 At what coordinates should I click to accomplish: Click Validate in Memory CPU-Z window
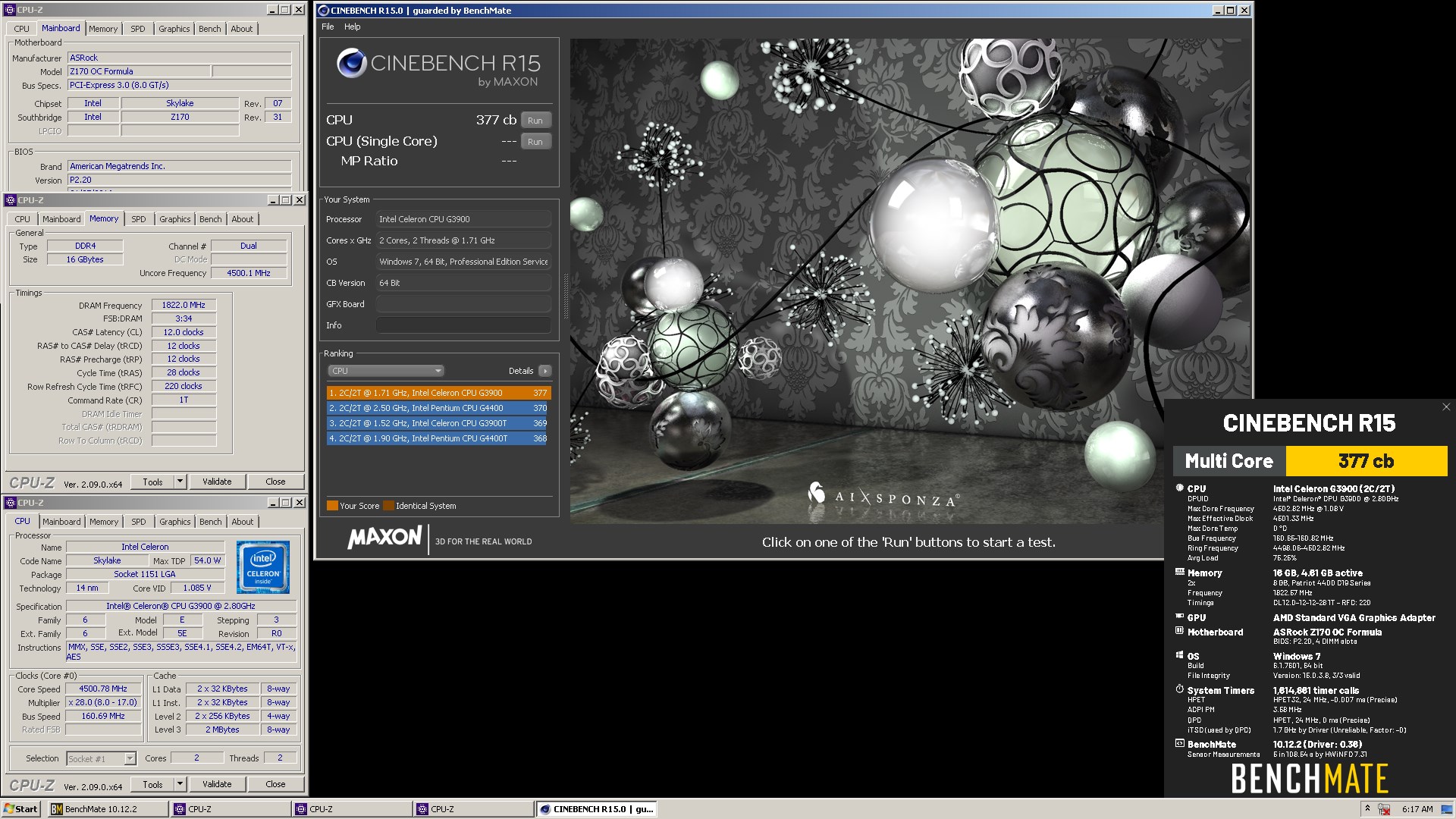217,482
